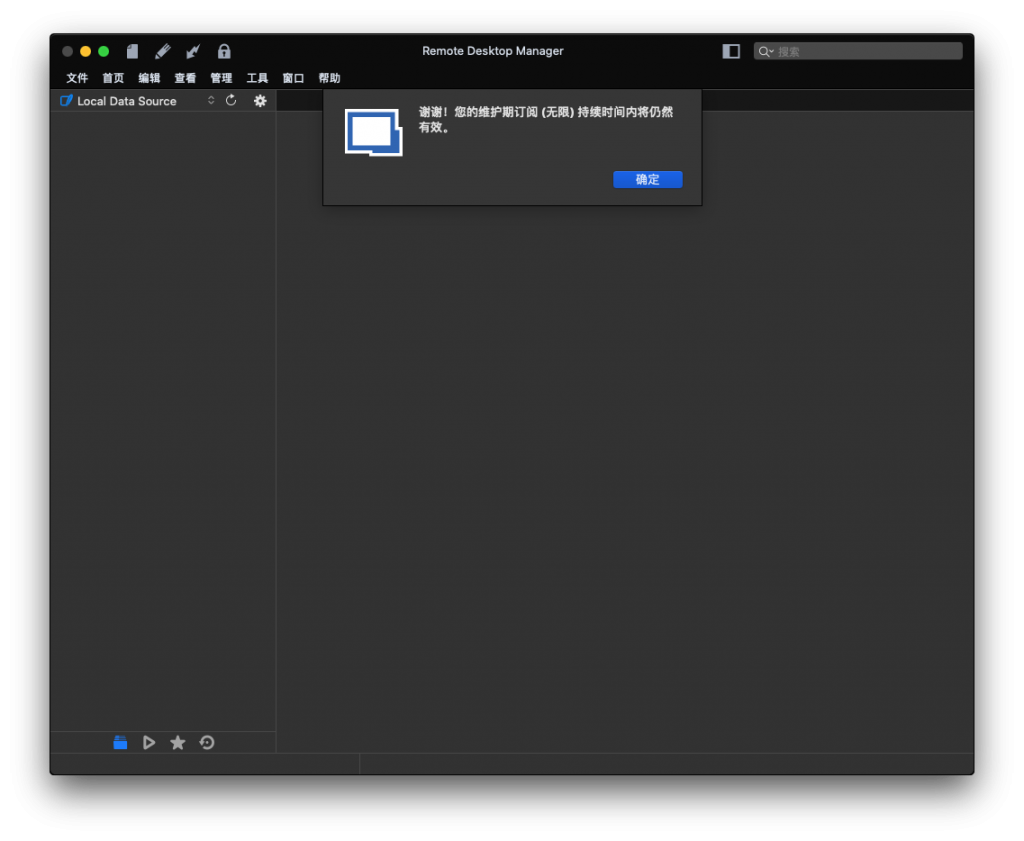Show recent entries history clock icon
1024x841 pixels.
pos(207,742)
